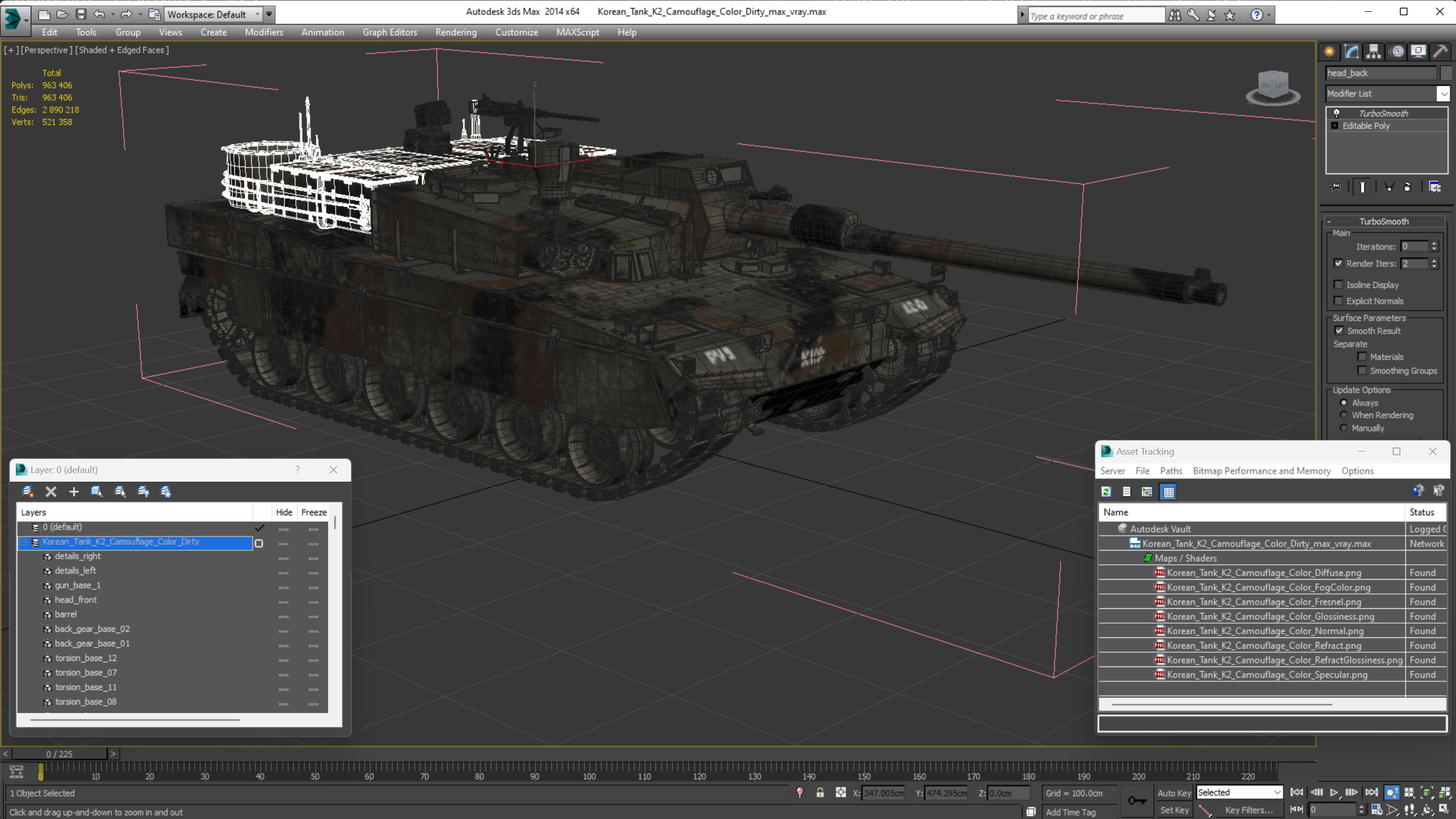Click the Redo arrow in the top toolbar
The height and width of the screenshot is (819, 1456).
(126, 15)
